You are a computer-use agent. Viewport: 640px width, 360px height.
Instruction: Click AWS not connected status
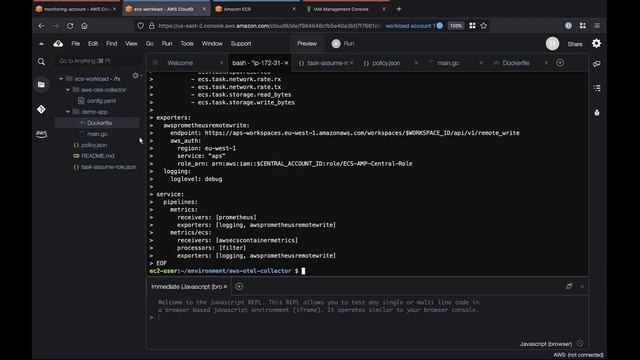coord(578,355)
